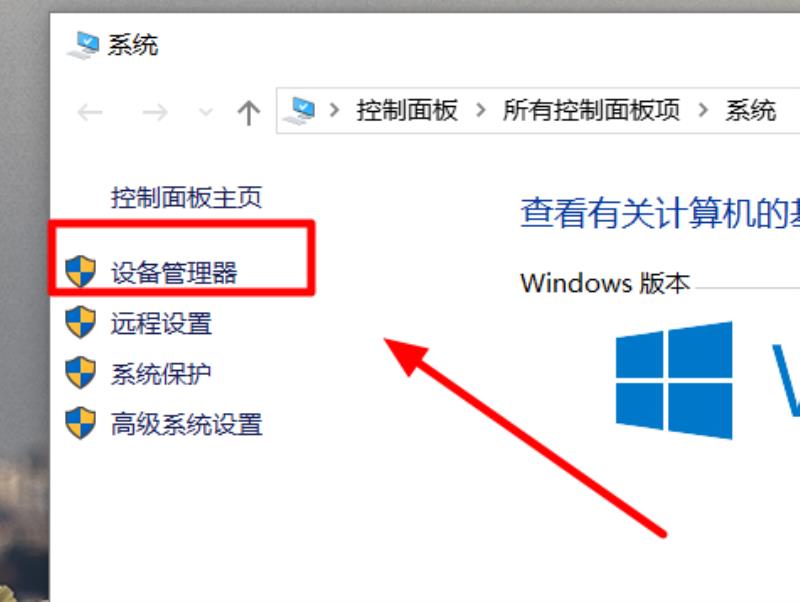Viewport: 800px width, 602px height.
Task: Click the computer icon in the address bar
Action: (299, 111)
